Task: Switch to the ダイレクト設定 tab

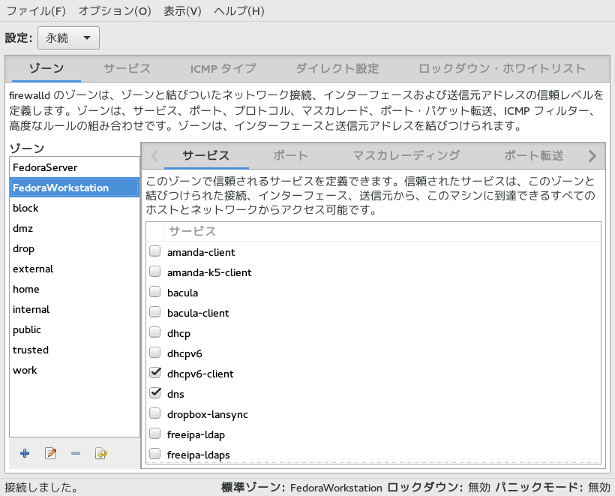Action: click(337, 69)
